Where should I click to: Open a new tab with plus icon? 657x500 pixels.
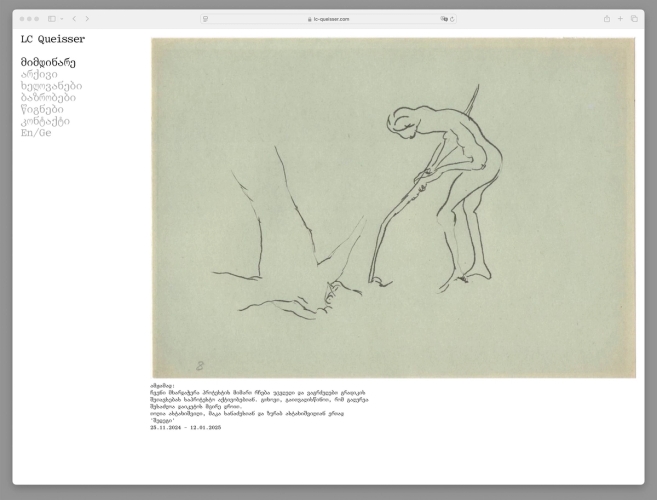[621, 18]
